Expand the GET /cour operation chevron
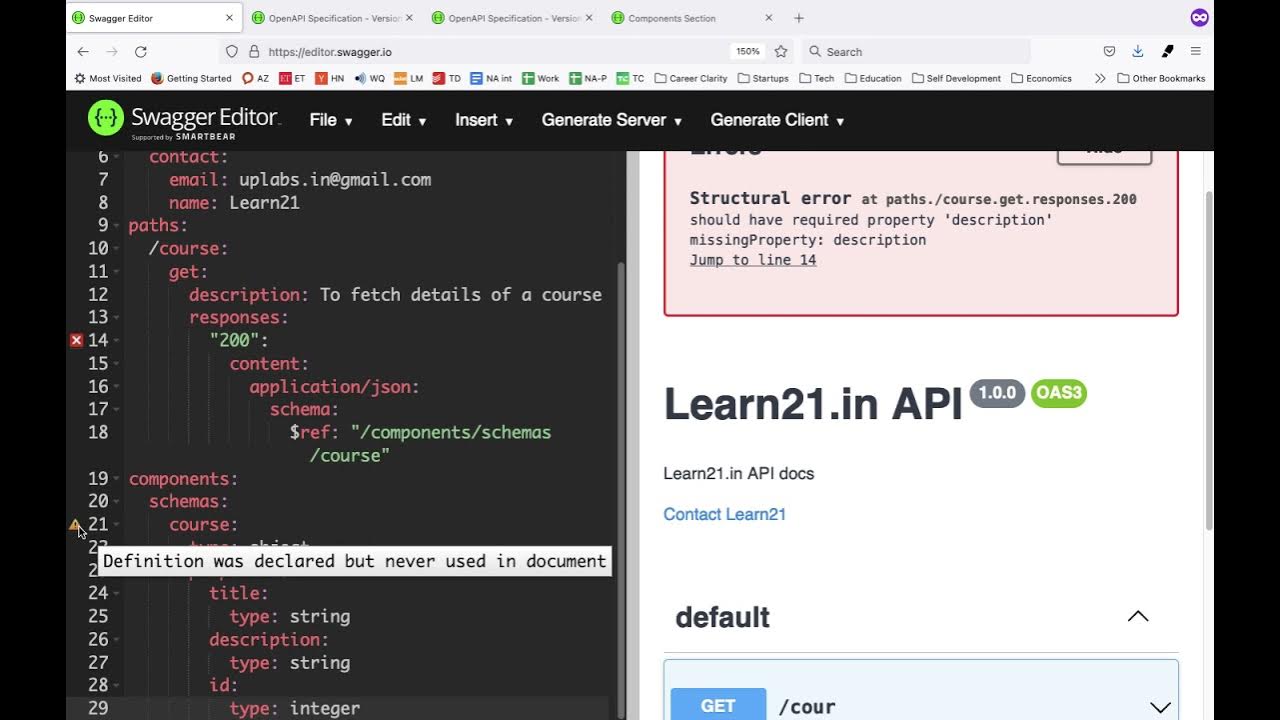This screenshot has height=720, width=1280. (x=1160, y=707)
